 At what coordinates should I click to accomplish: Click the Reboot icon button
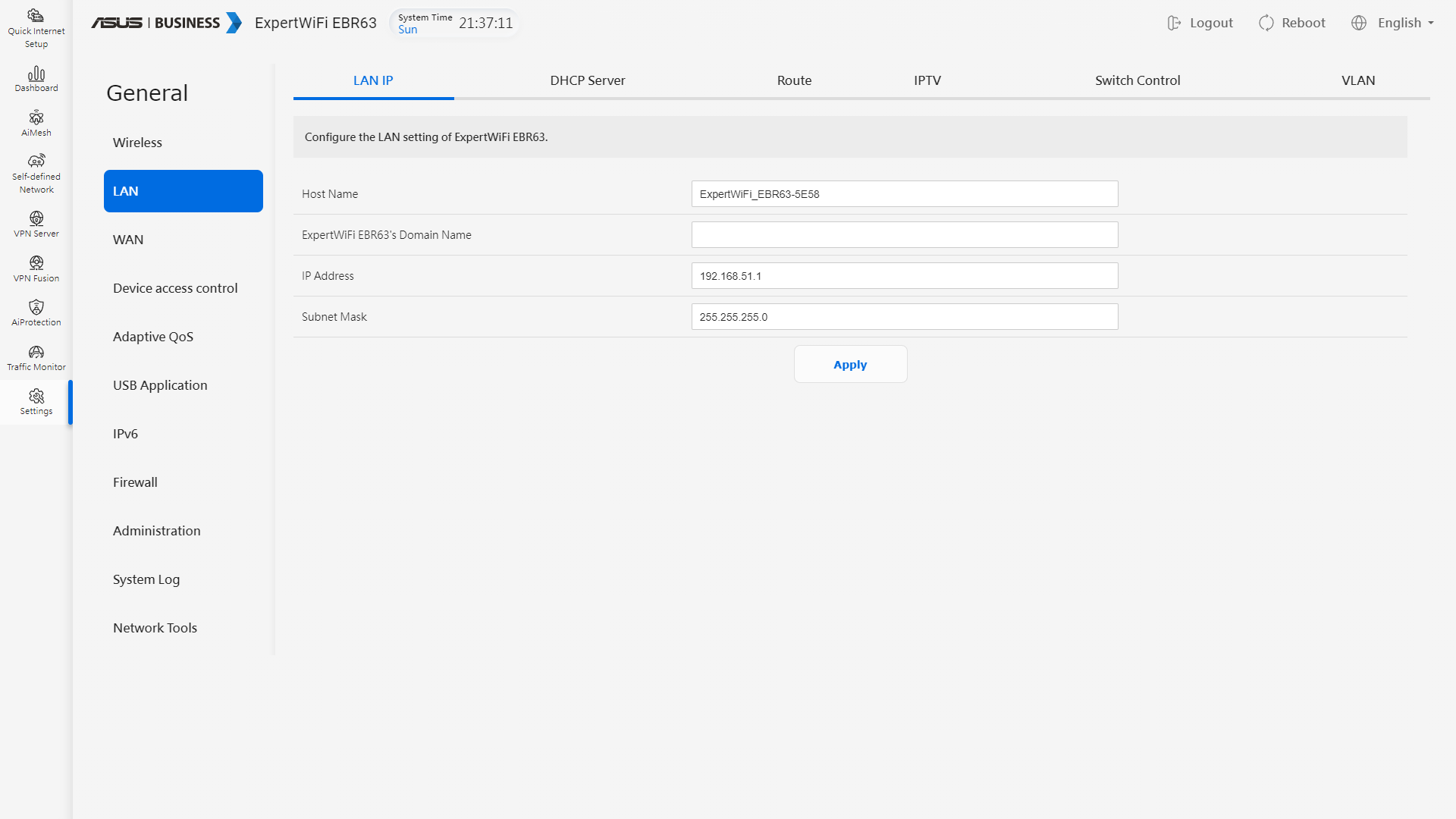tap(1266, 23)
